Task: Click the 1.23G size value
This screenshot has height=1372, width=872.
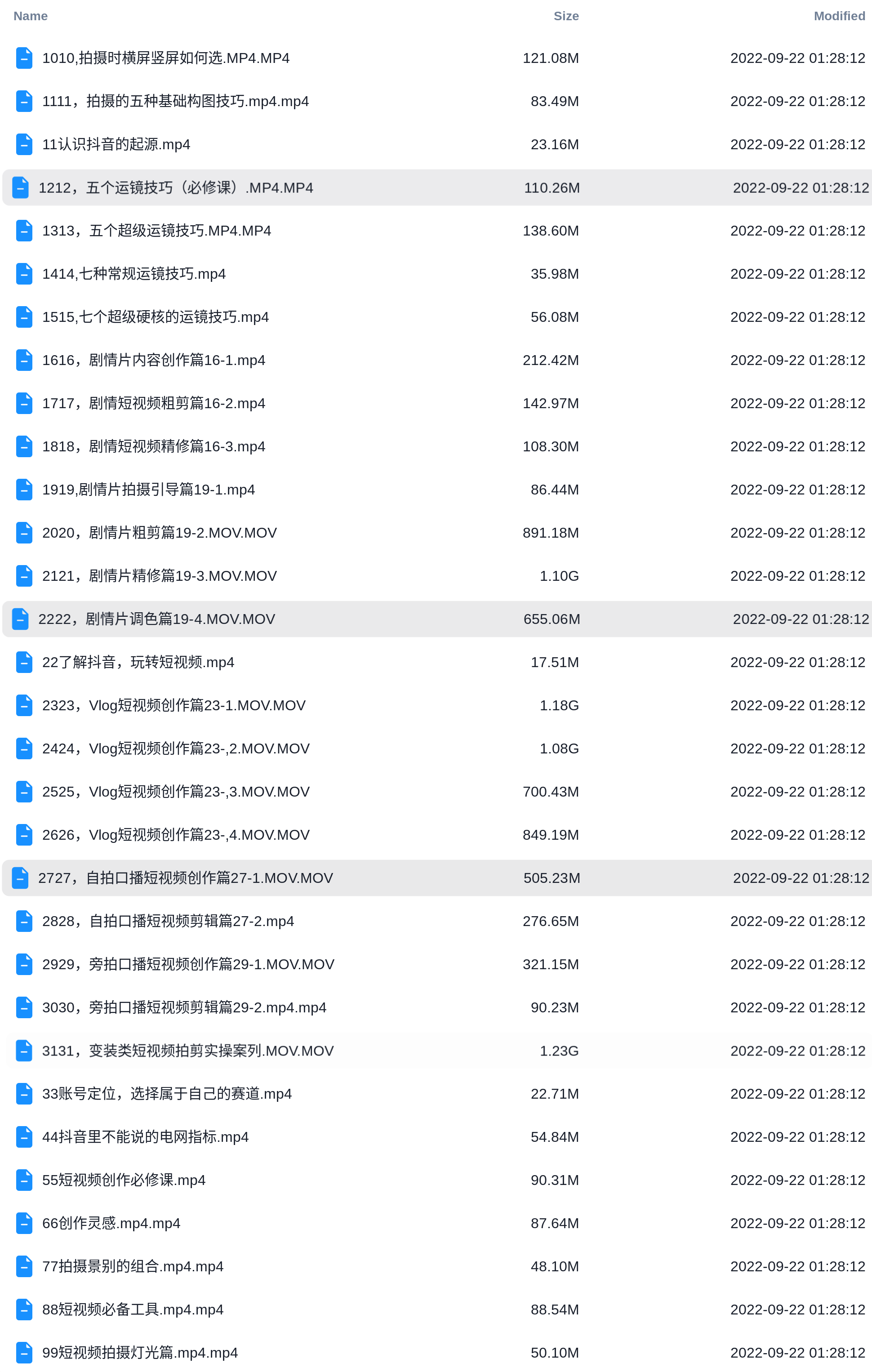Action: [x=559, y=1051]
